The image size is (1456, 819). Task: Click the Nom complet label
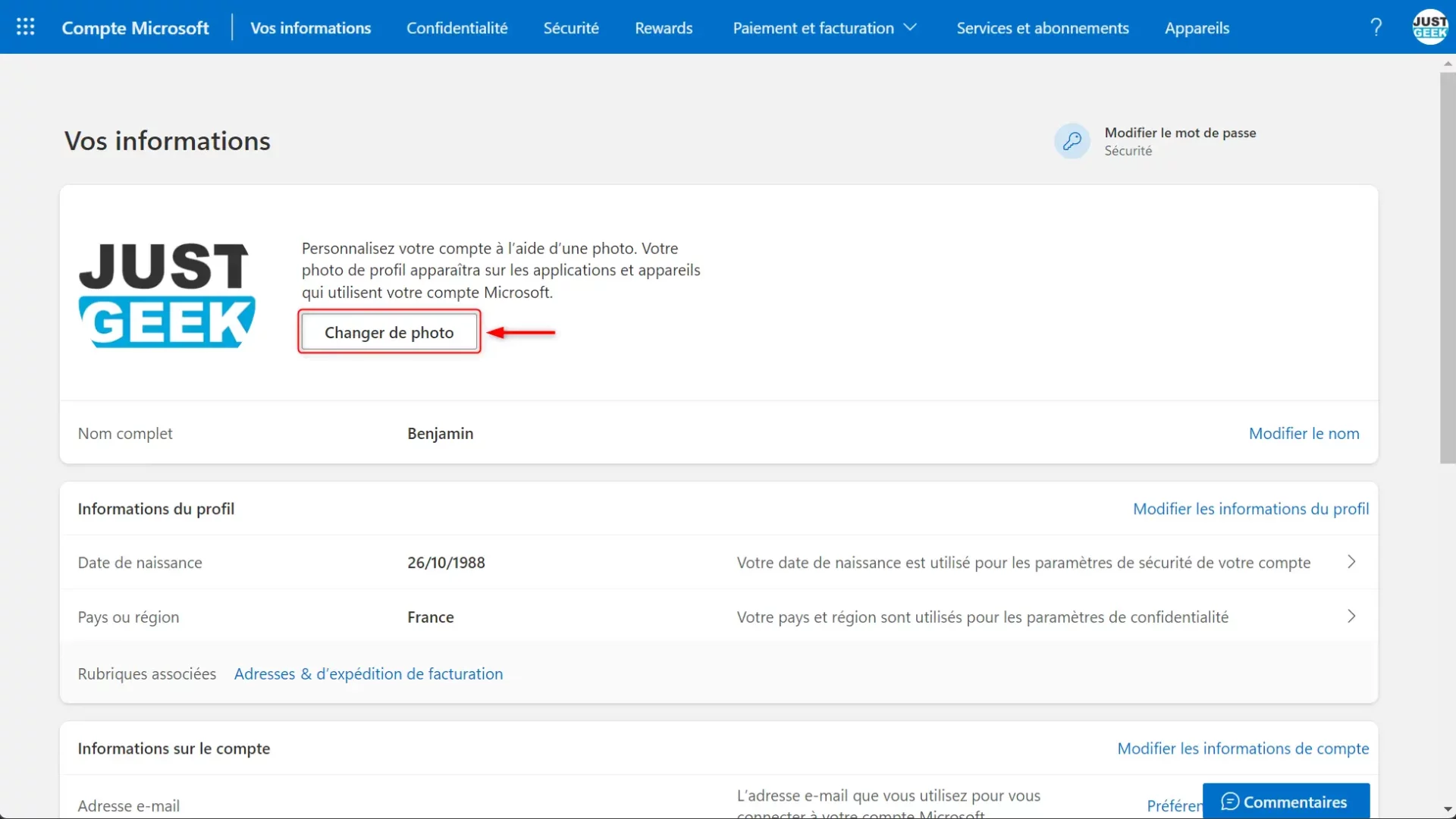pyautogui.click(x=125, y=433)
